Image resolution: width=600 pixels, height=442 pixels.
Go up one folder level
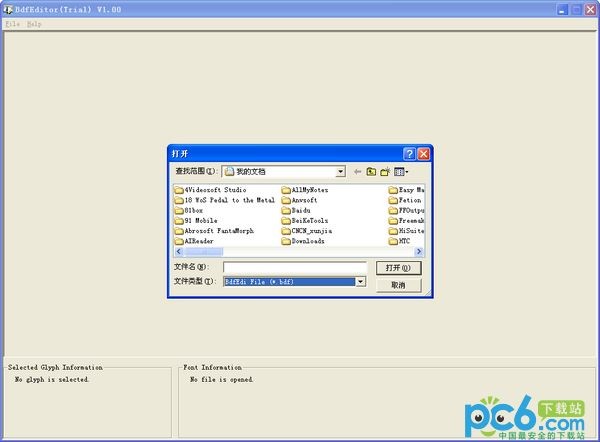pos(371,172)
